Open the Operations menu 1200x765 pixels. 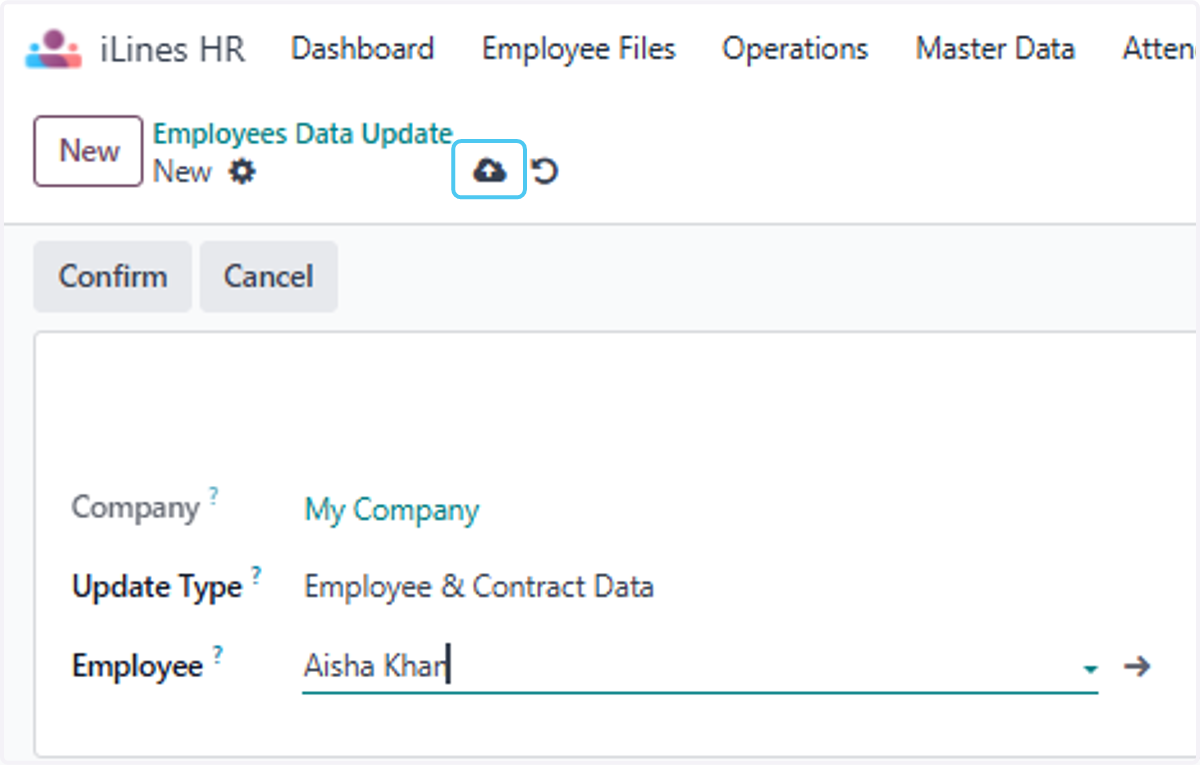click(x=795, y=49)
